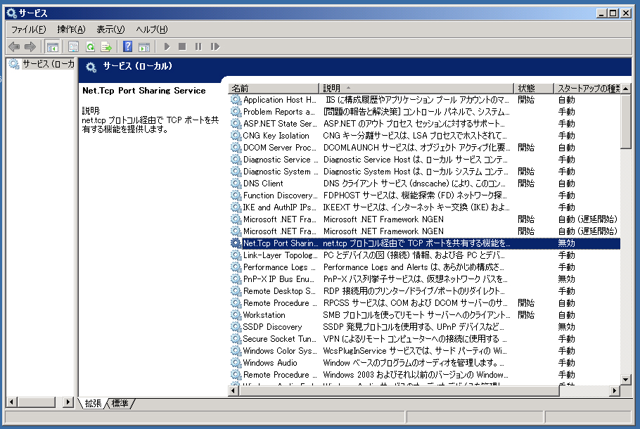Open the Properties toolbar icon
Viewport: 640px width, 429px height.
coord(73,47)
